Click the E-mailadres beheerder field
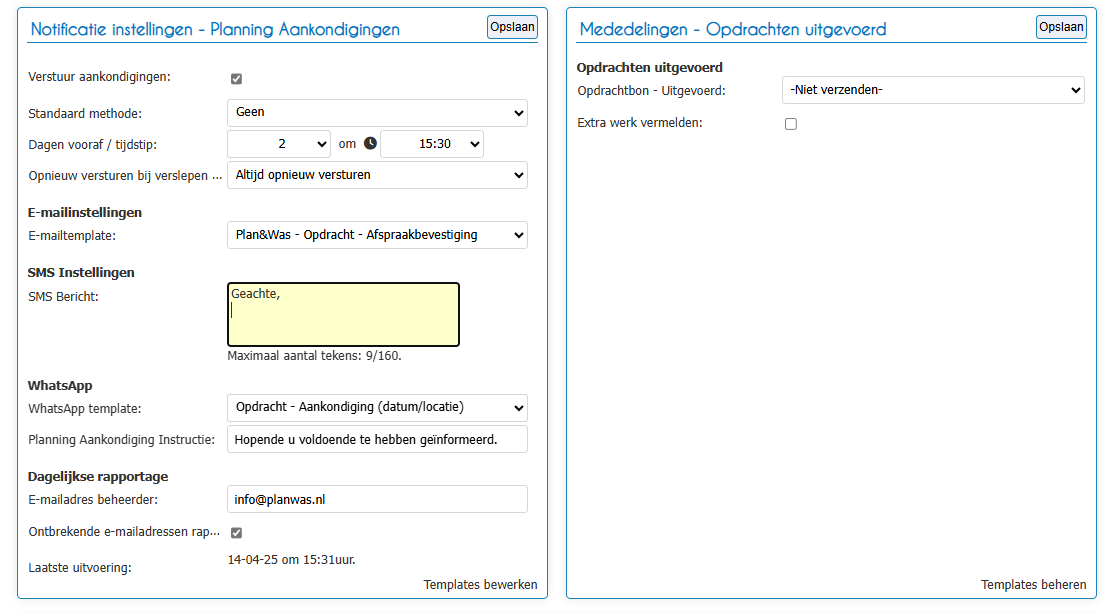The image size is (1120, 613). click(377, 499)
